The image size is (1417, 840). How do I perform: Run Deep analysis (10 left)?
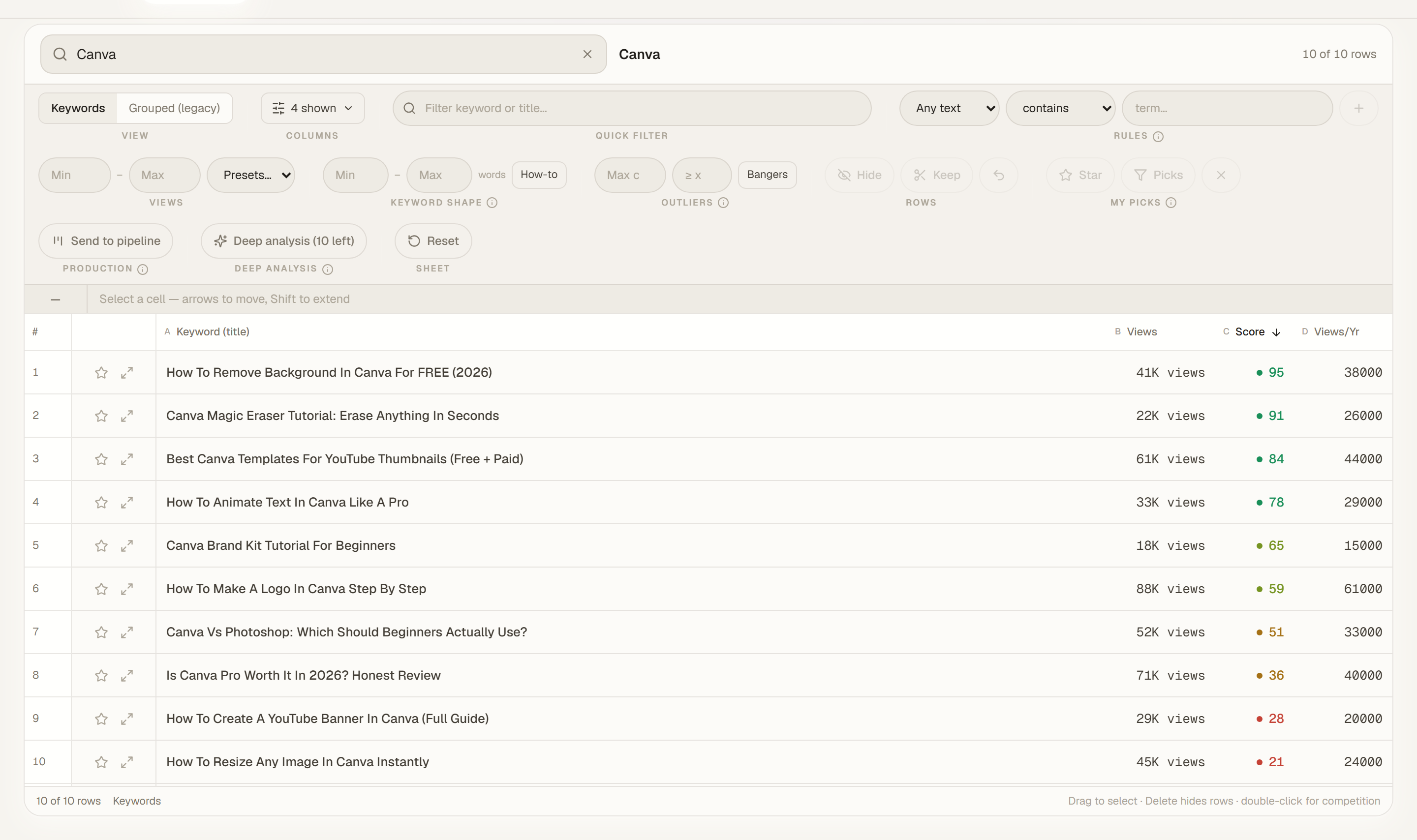(283, 241)
